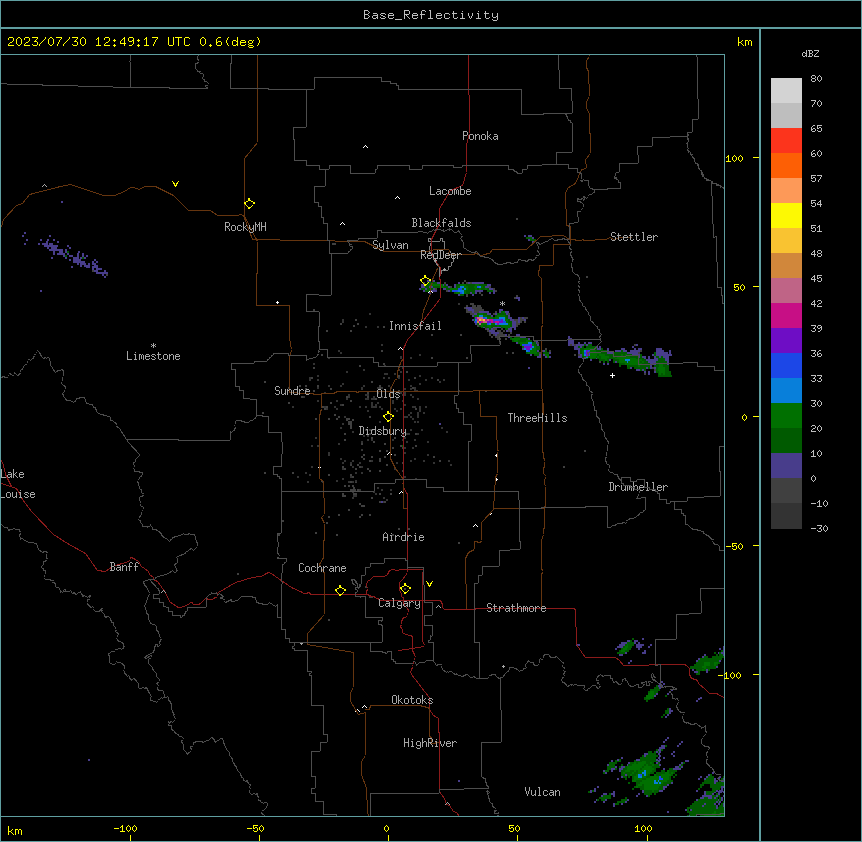Click the yellow v marker northwest of RockyMH
Viewport: 862px width, 842px height.
[x=175, y=184]
